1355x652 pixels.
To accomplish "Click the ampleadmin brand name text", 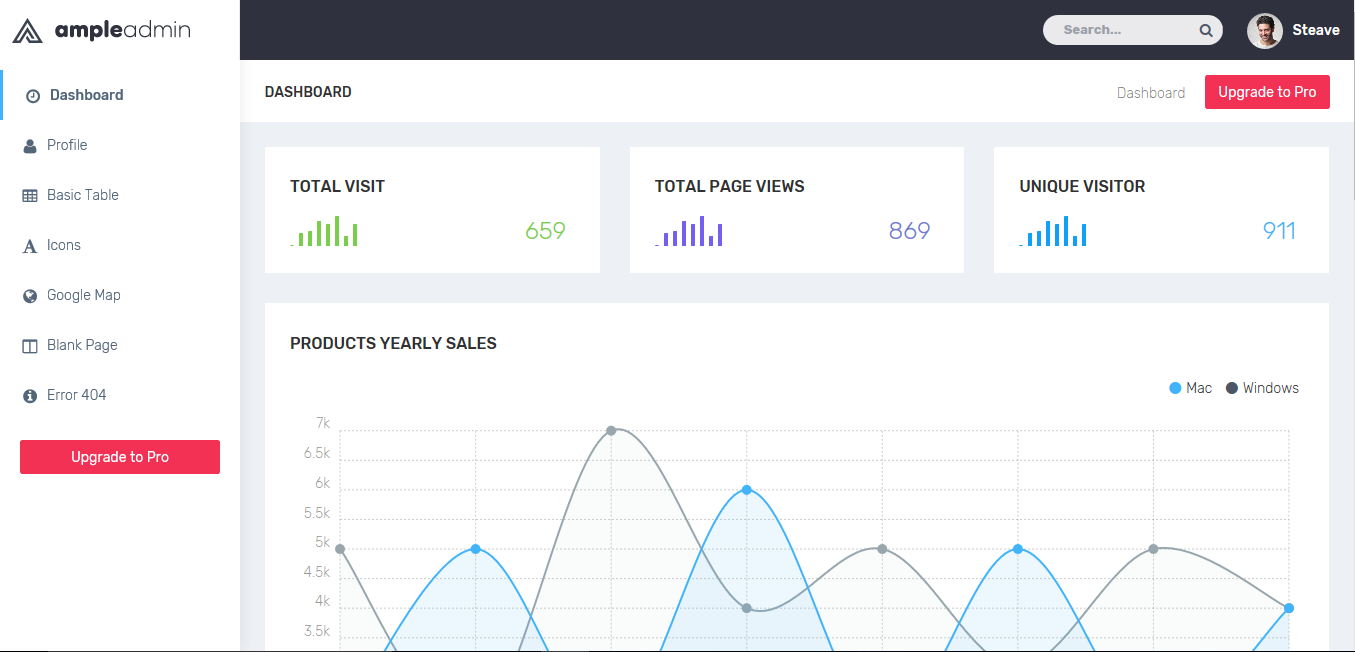I will pos(122,31).
